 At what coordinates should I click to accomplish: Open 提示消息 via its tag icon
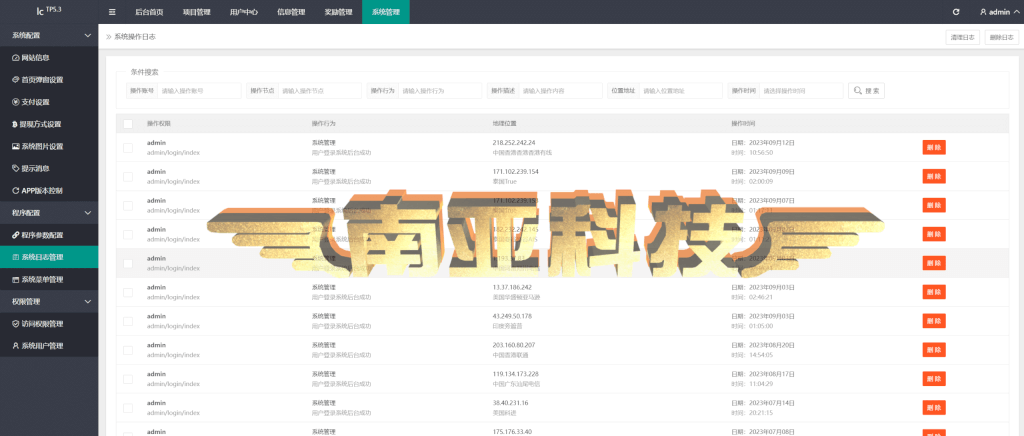pos(16,168)
